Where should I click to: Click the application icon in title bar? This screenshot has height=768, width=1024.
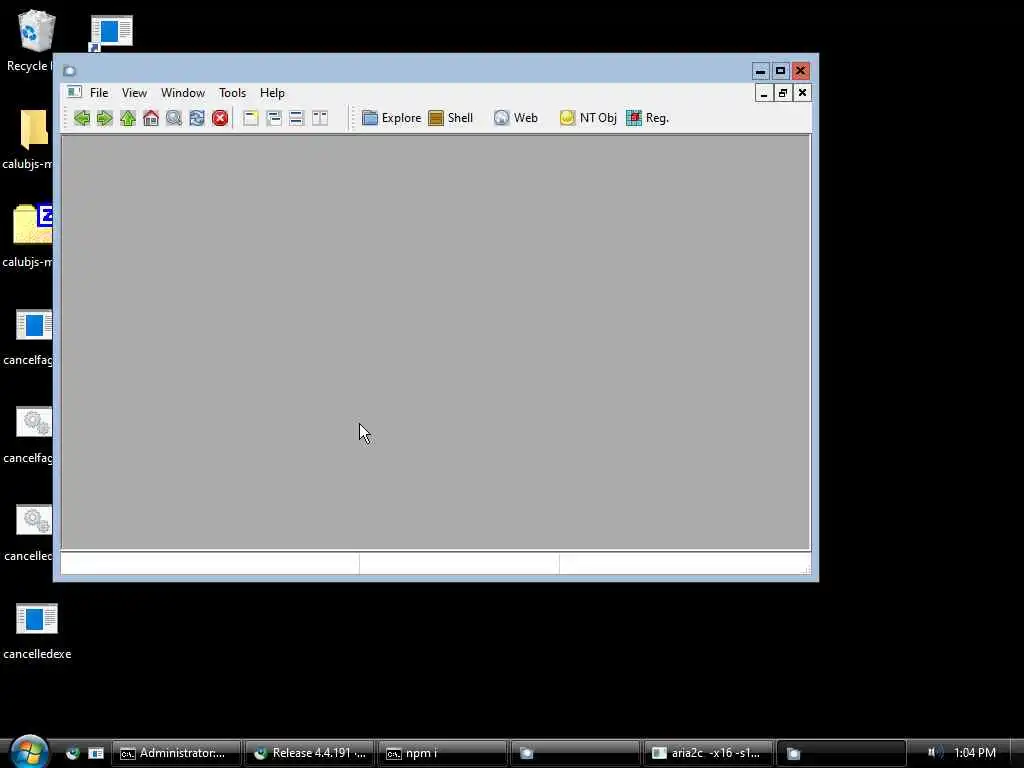tap(70, 71)
